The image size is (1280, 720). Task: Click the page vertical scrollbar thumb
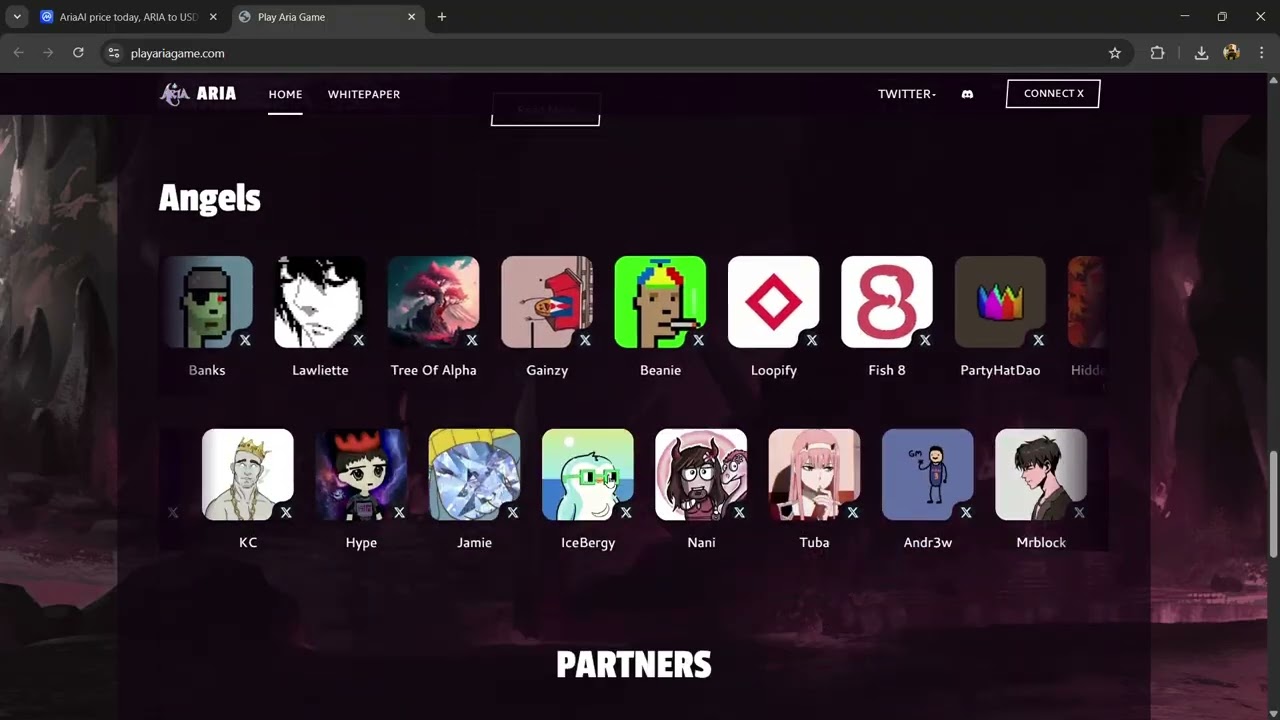1273,505
